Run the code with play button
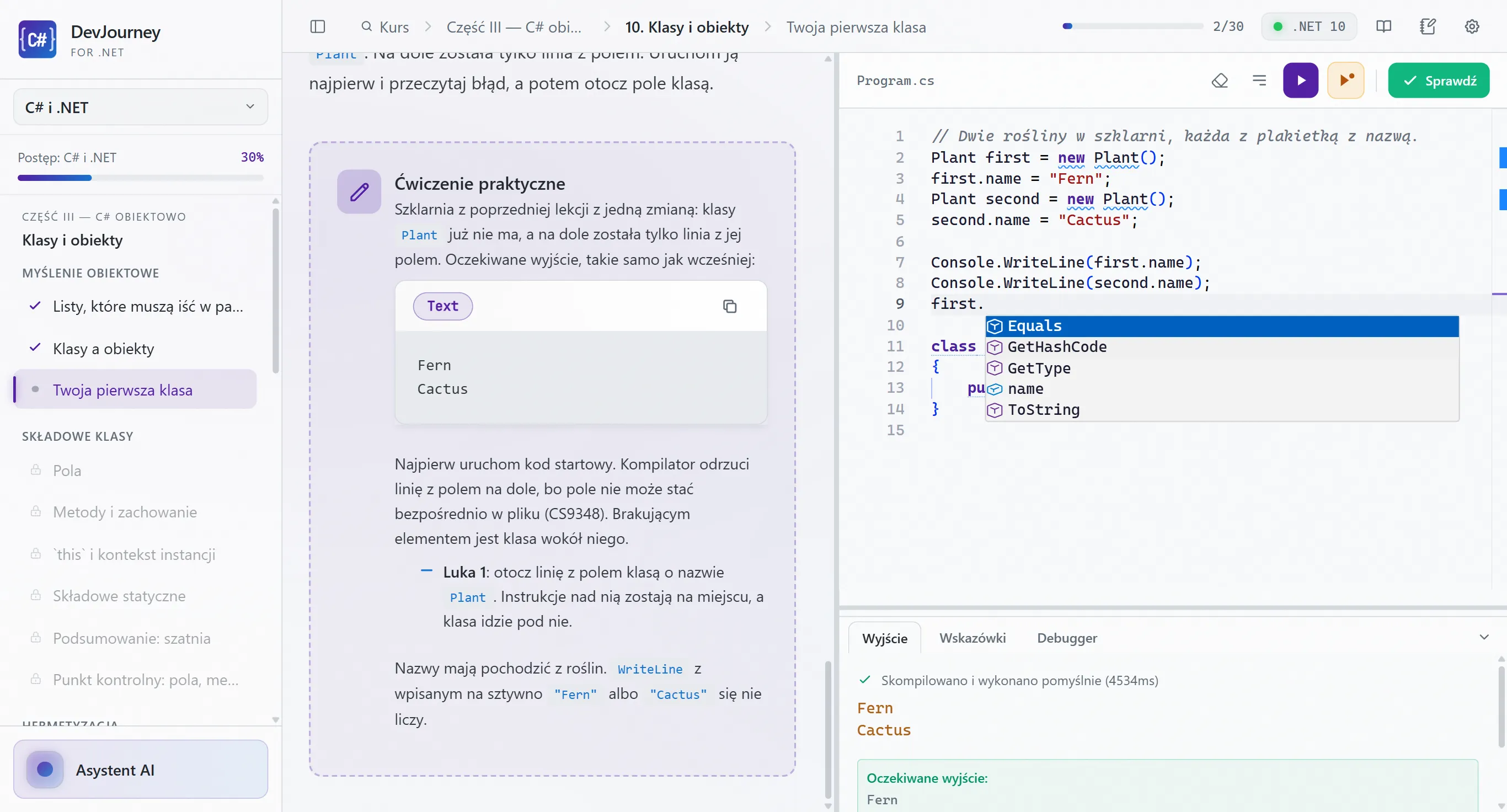Image resolution: width=1507 pixels, height=812 pixels. pos(1301,81)
